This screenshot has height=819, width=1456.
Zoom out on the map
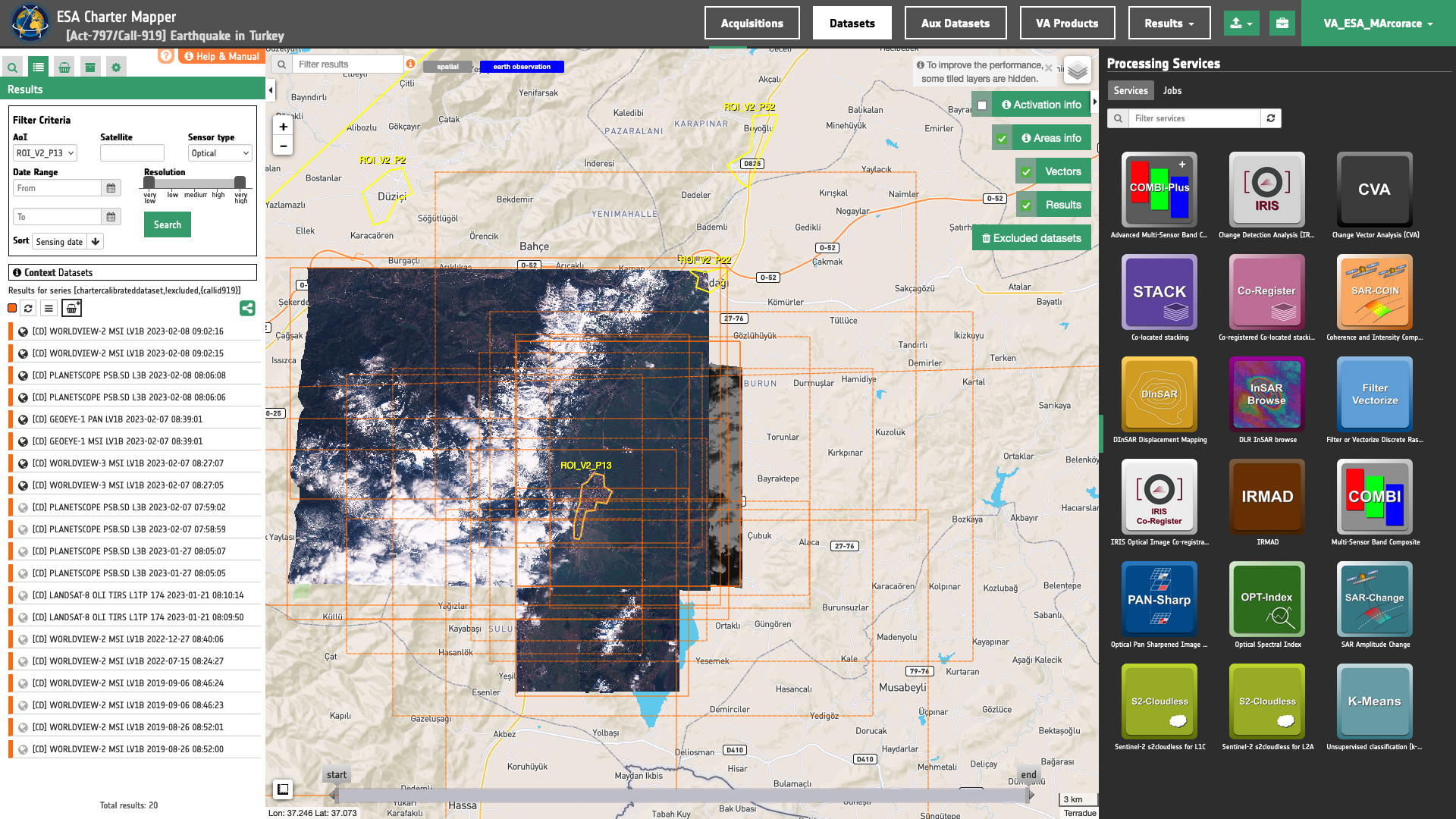[283, 146]
